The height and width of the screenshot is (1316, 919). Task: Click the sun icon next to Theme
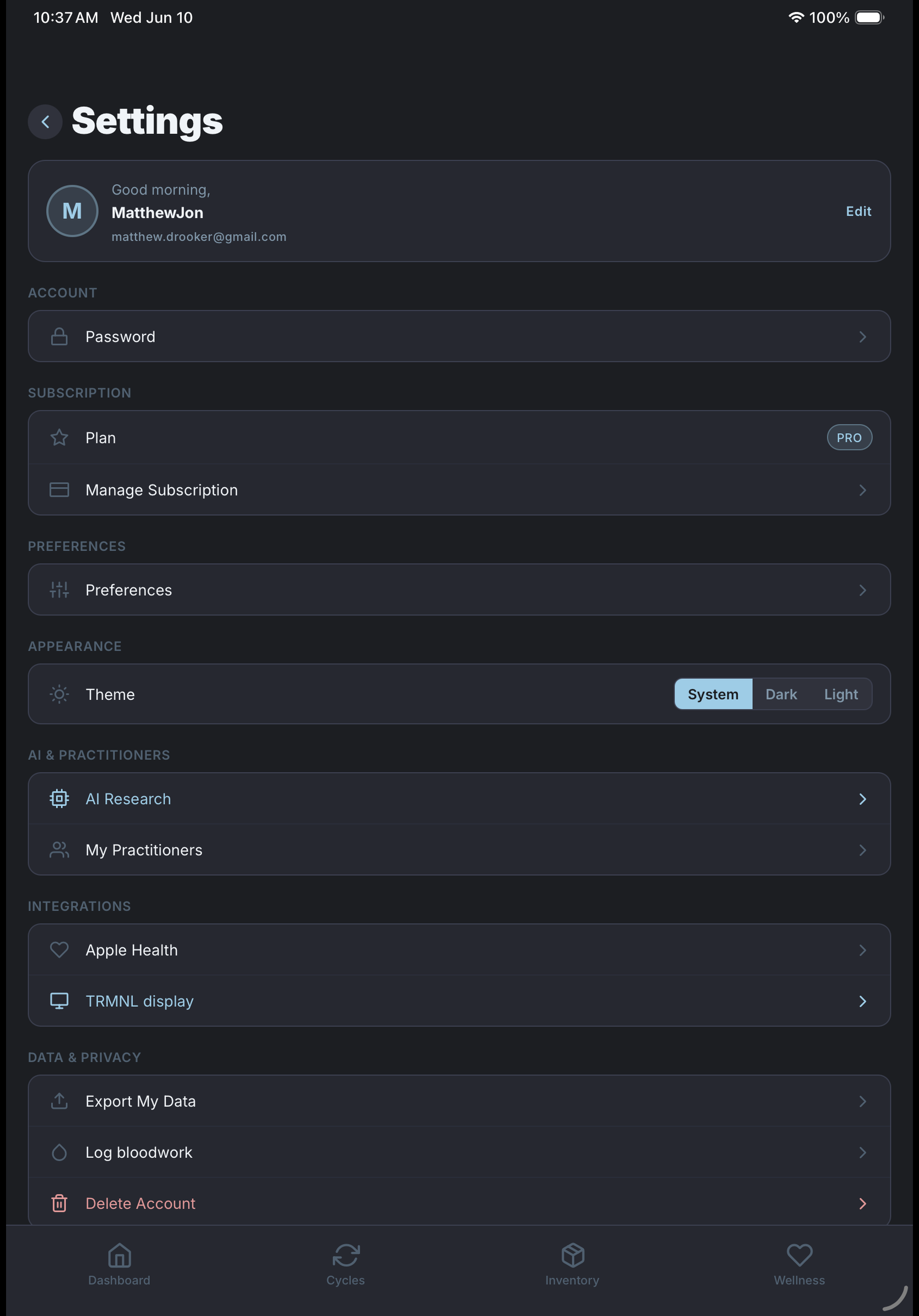pos(59,694)
